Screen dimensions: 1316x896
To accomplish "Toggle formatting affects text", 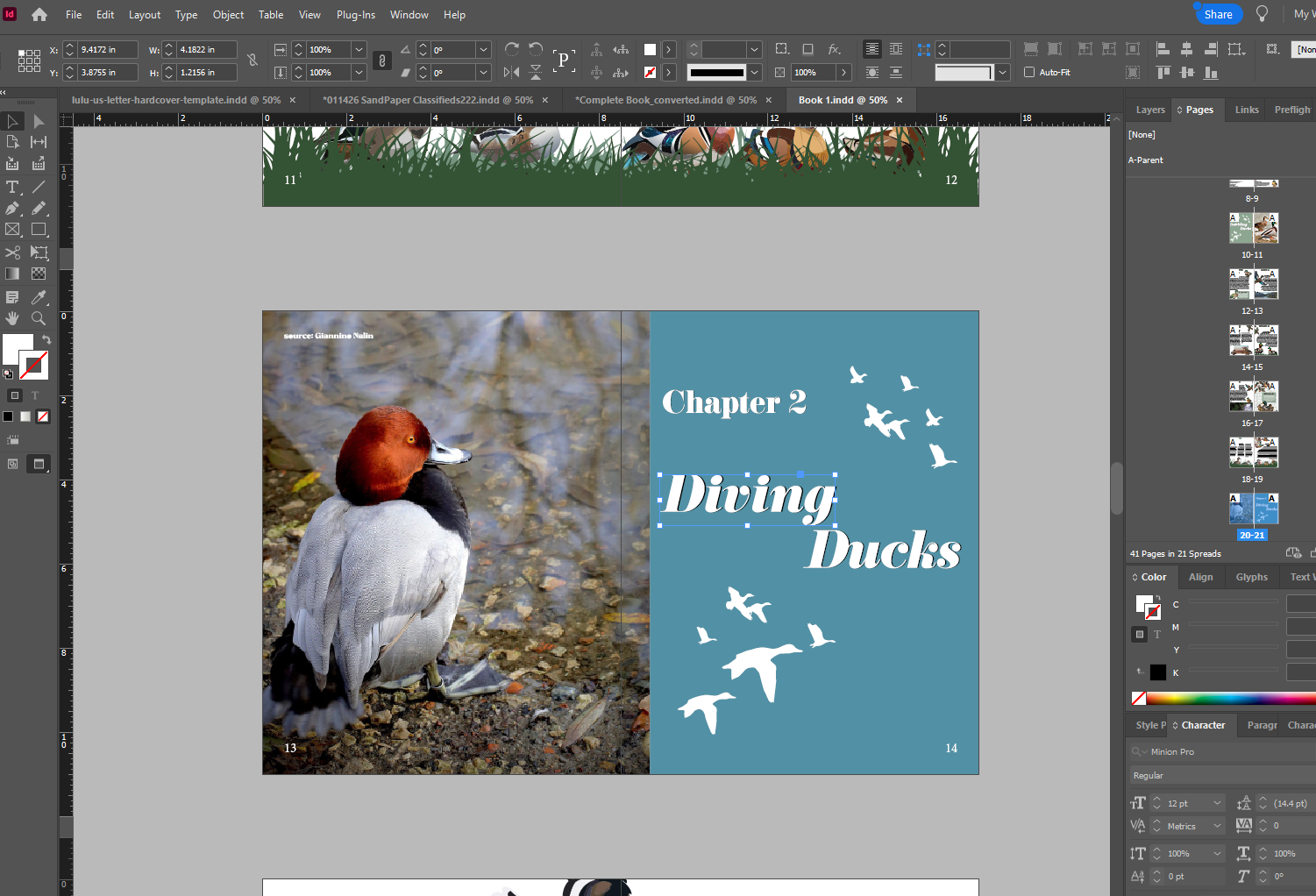I will point(35,395).
